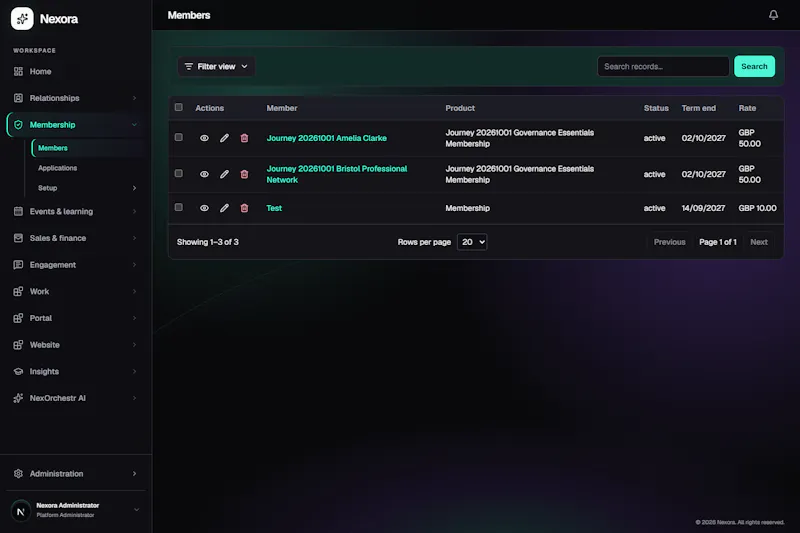Image resolution: width=800 pixels, height=533 pixels.
Task: Open the notifications bell
Action: pos(773,15)
